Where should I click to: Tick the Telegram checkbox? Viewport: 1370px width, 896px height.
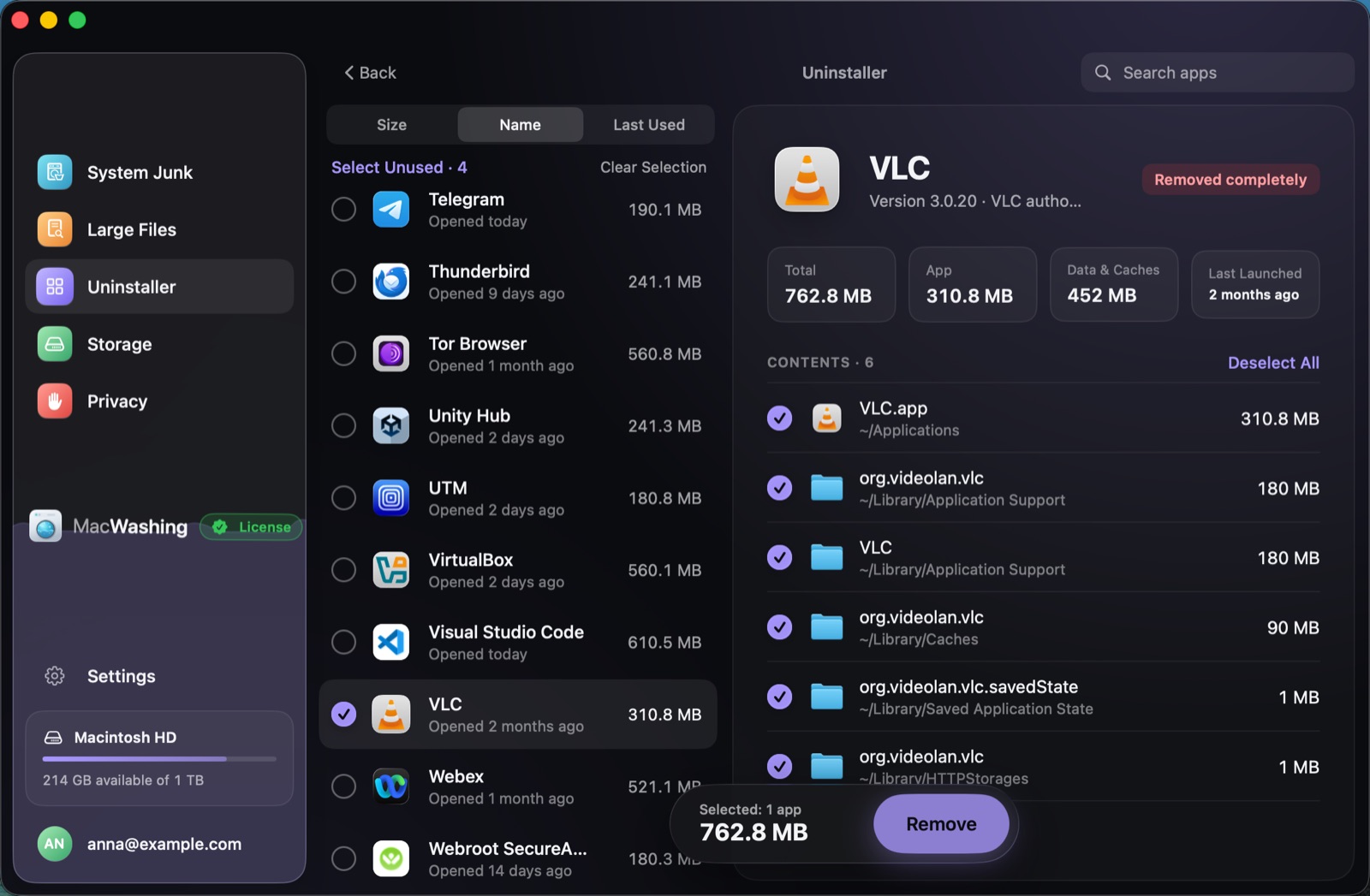tap(343, 210)
